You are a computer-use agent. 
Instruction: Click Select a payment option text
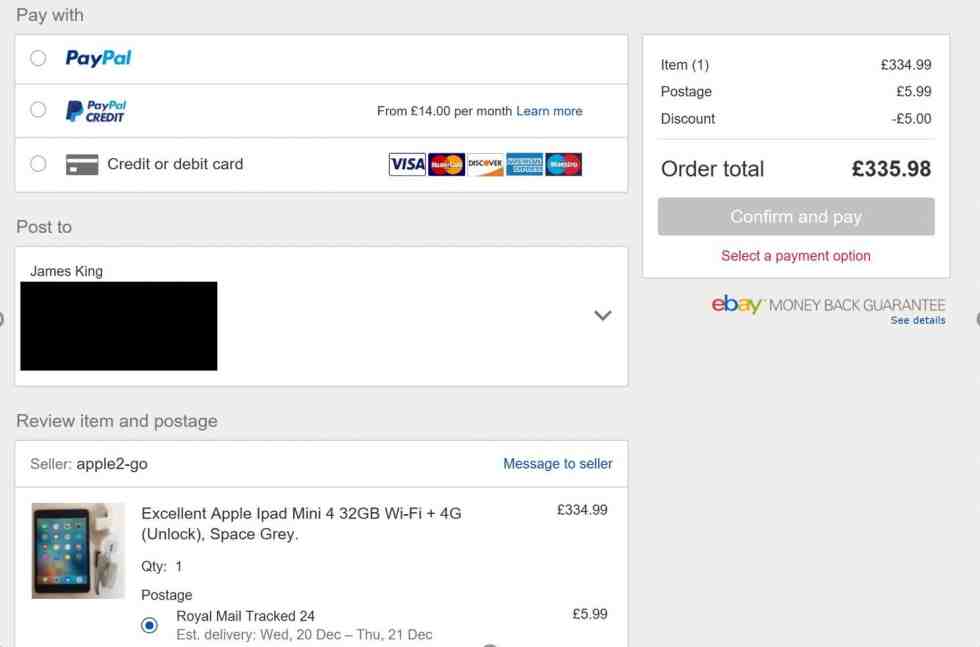(x=795, y=255)
